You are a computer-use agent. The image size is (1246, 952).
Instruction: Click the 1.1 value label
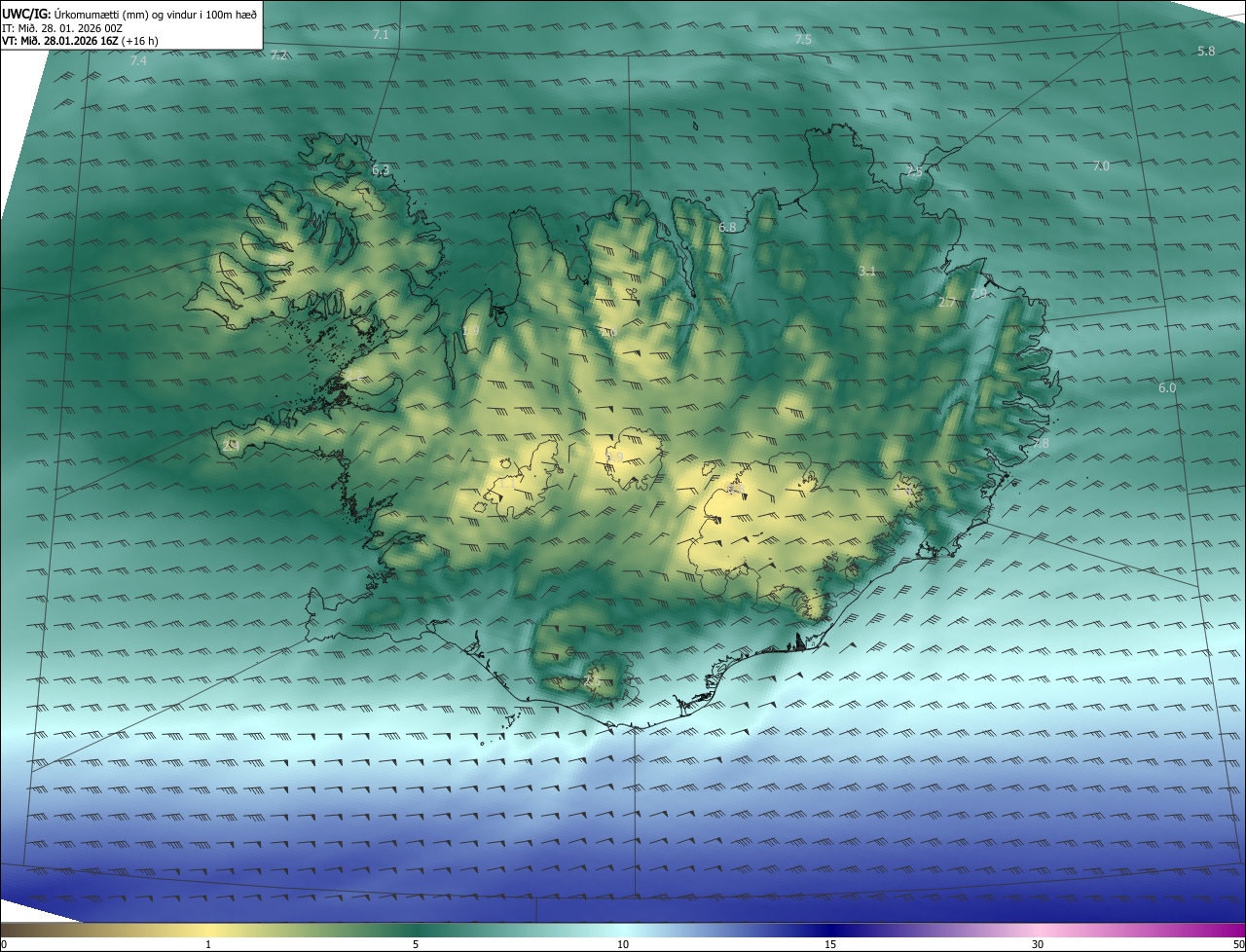[507, 482]
